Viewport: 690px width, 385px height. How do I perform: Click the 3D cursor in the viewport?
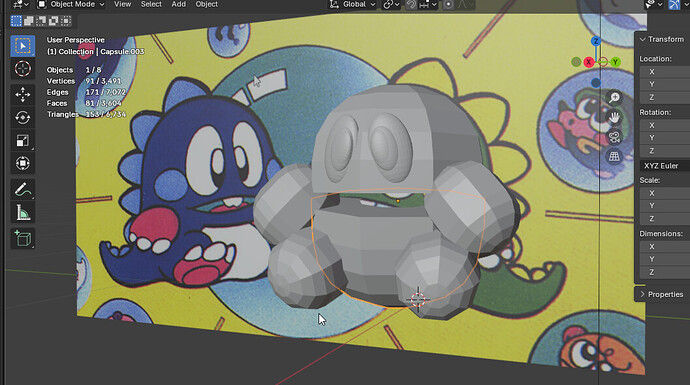(x=418, y=300)
